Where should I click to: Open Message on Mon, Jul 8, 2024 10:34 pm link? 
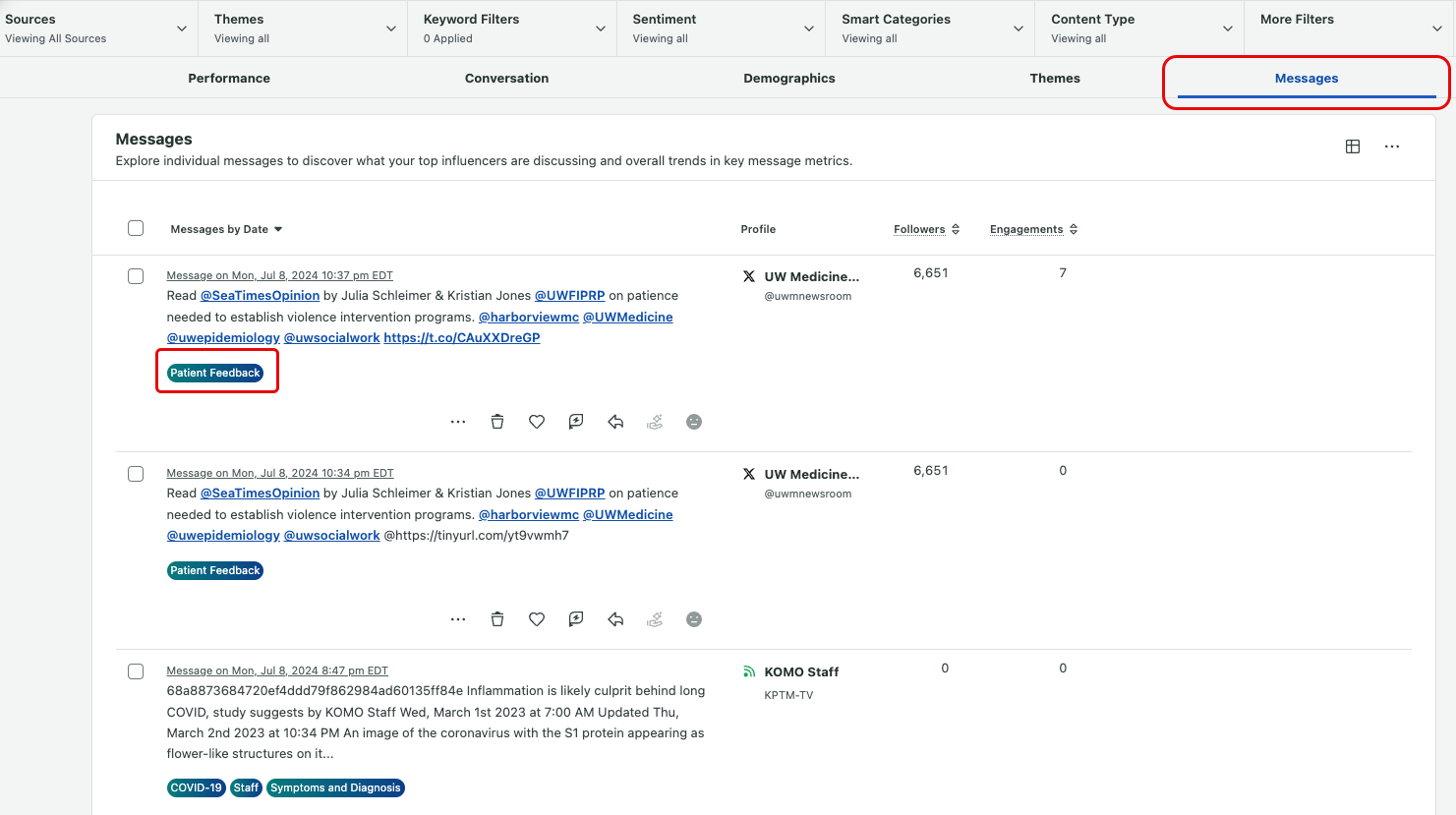280,474
